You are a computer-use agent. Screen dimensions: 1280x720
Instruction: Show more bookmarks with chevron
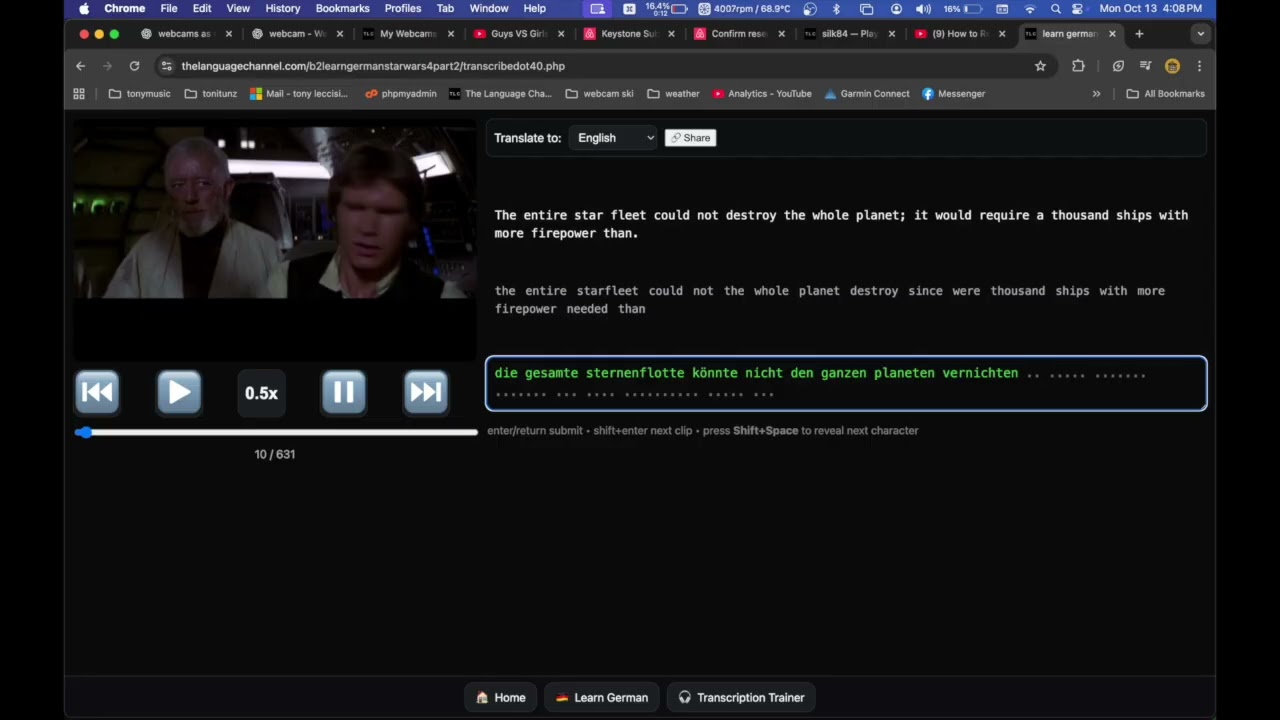click(x=1096, y=94)
